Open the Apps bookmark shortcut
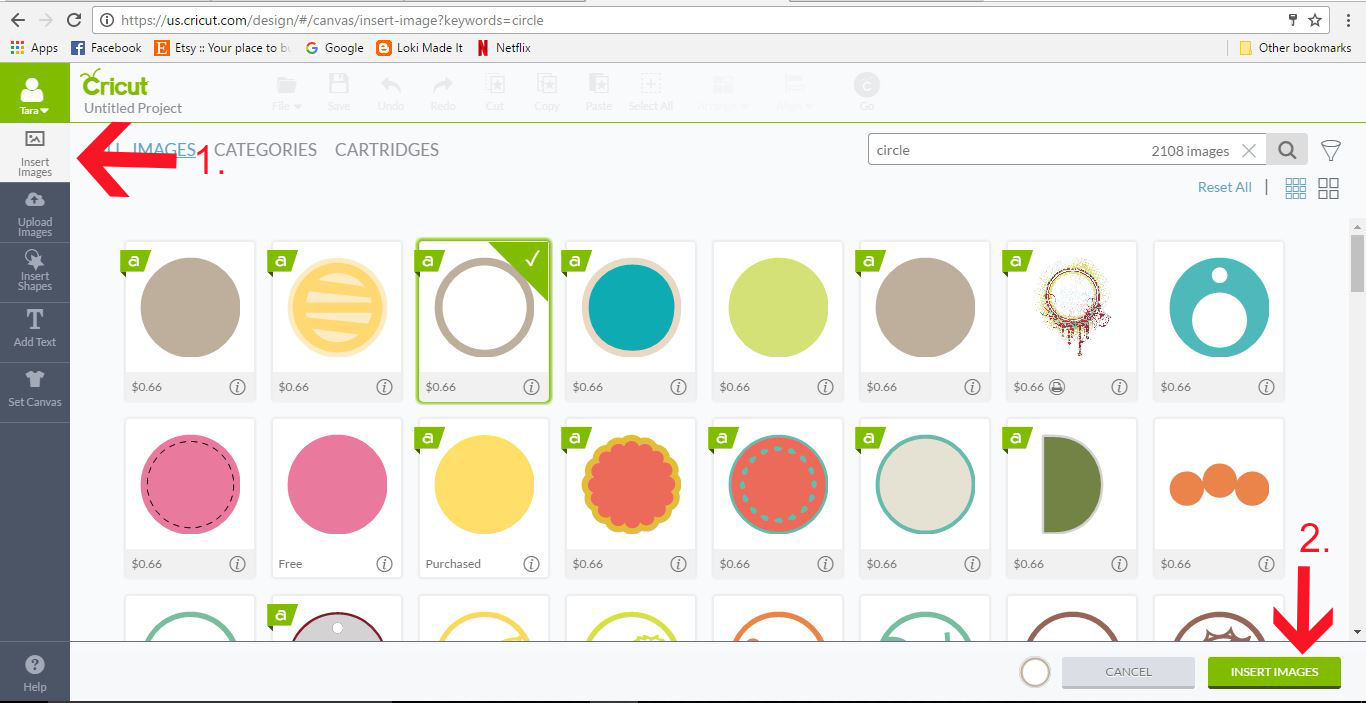Screen dimensions: 1366x703 point(34,47)
